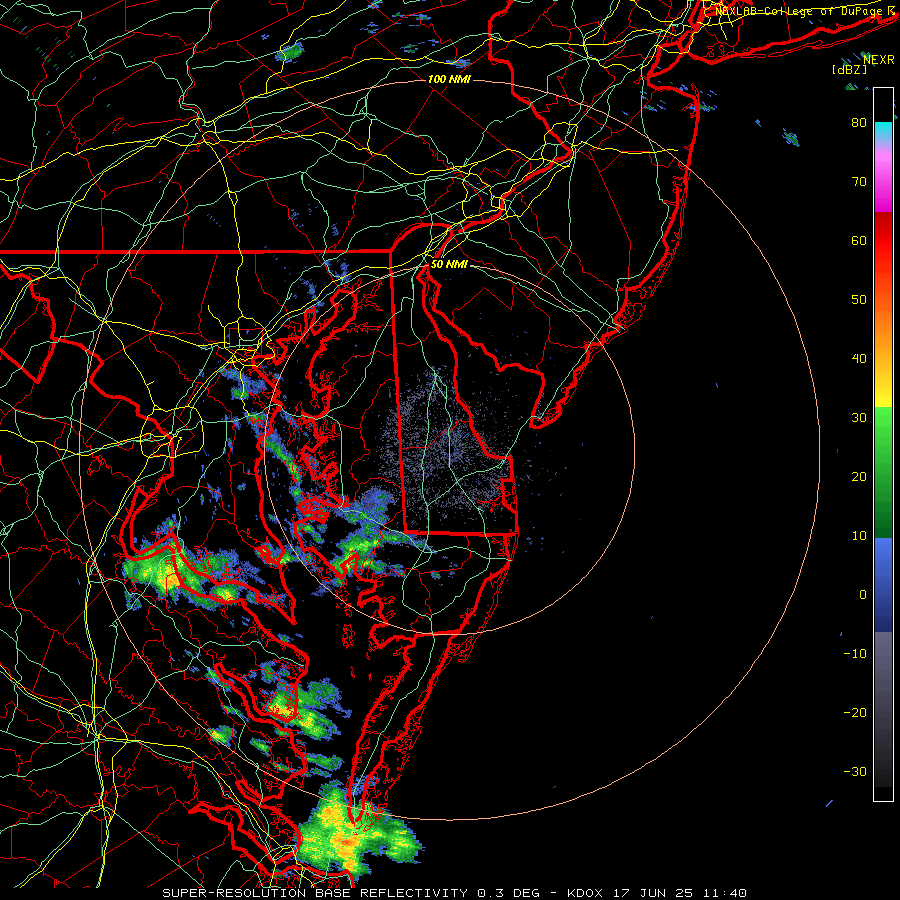Click the "100 NMI" range ring label
Viewport: 900px width, 900px height.
[449, 79]
